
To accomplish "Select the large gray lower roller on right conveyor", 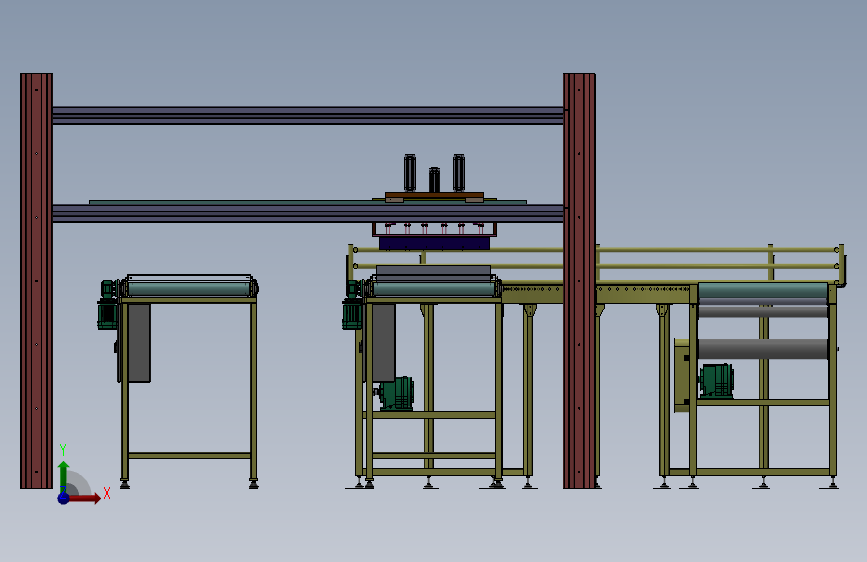I will [x=763, y=349].
